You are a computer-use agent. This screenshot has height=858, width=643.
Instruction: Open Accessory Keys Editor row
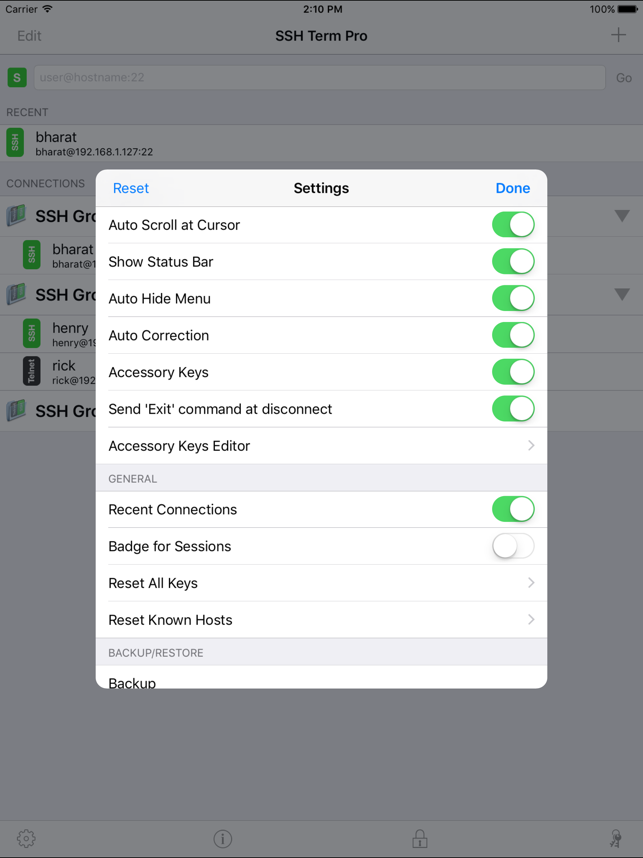[x=321, y=446]
